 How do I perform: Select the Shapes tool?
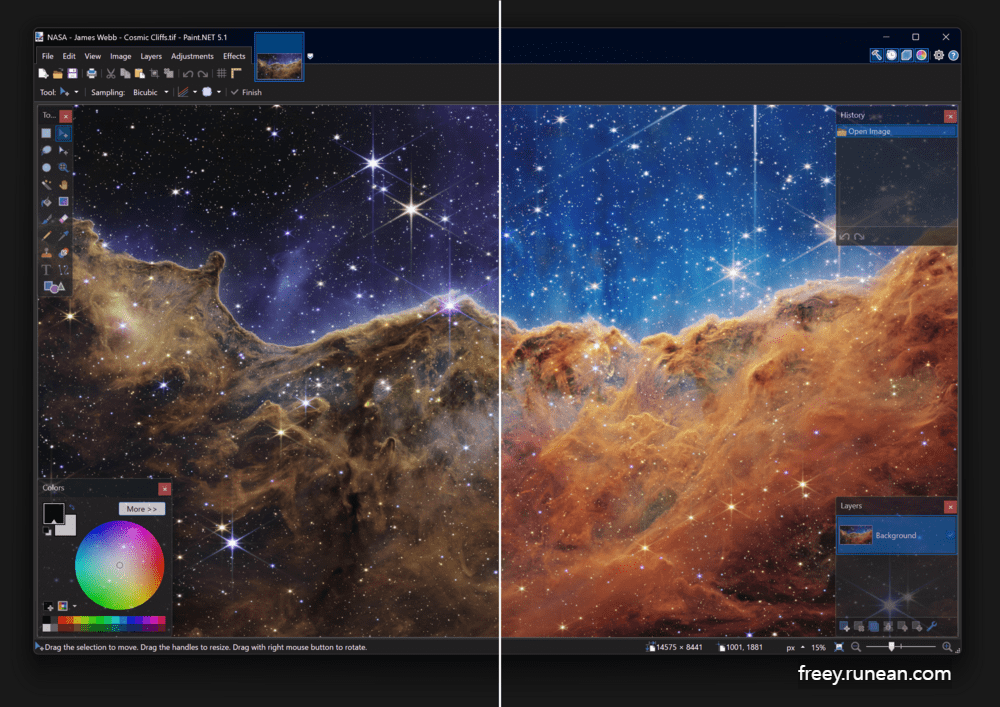(54, 288)
